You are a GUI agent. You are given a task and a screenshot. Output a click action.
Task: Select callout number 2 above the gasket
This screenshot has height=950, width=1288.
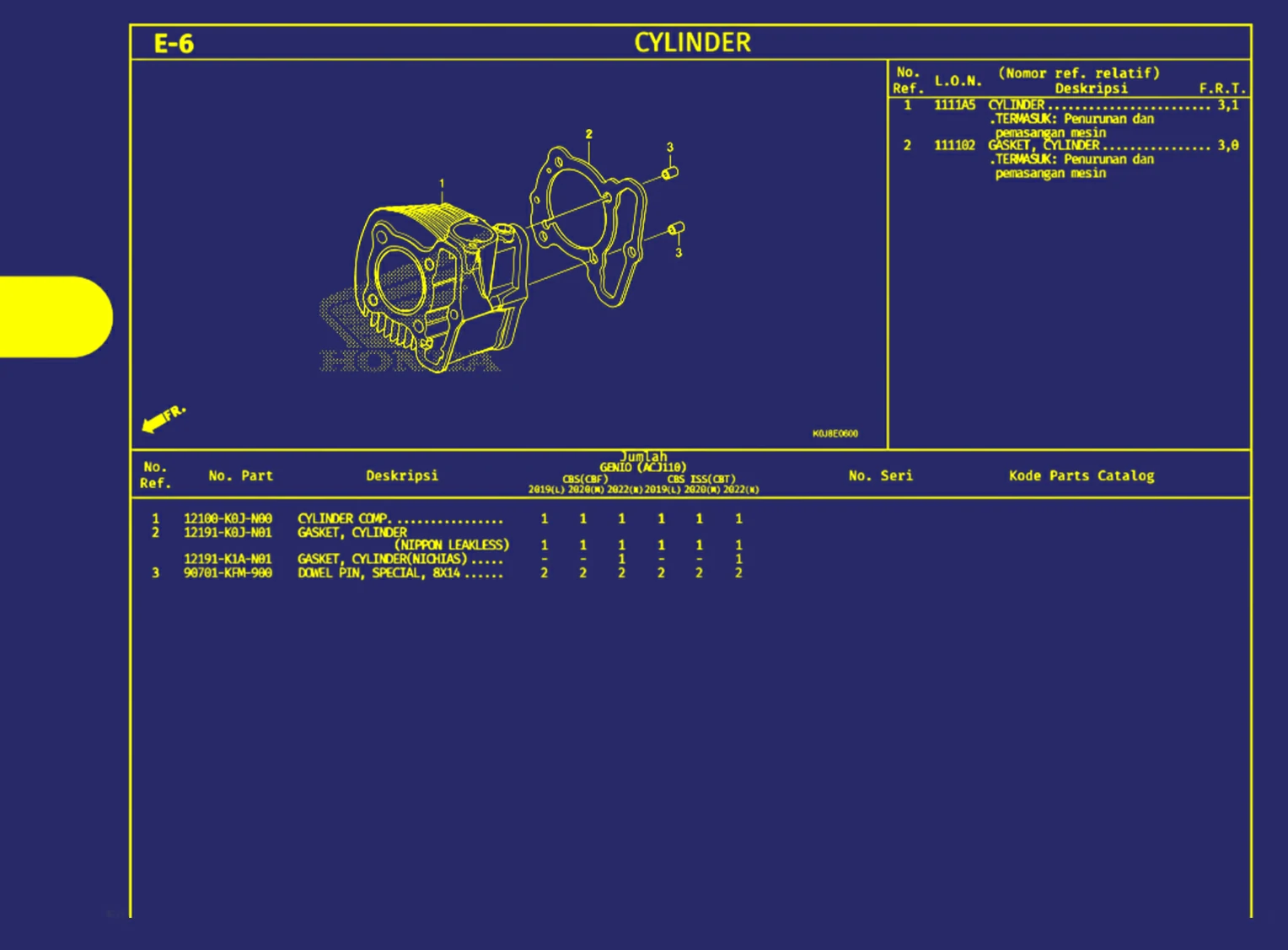[588, 134]
